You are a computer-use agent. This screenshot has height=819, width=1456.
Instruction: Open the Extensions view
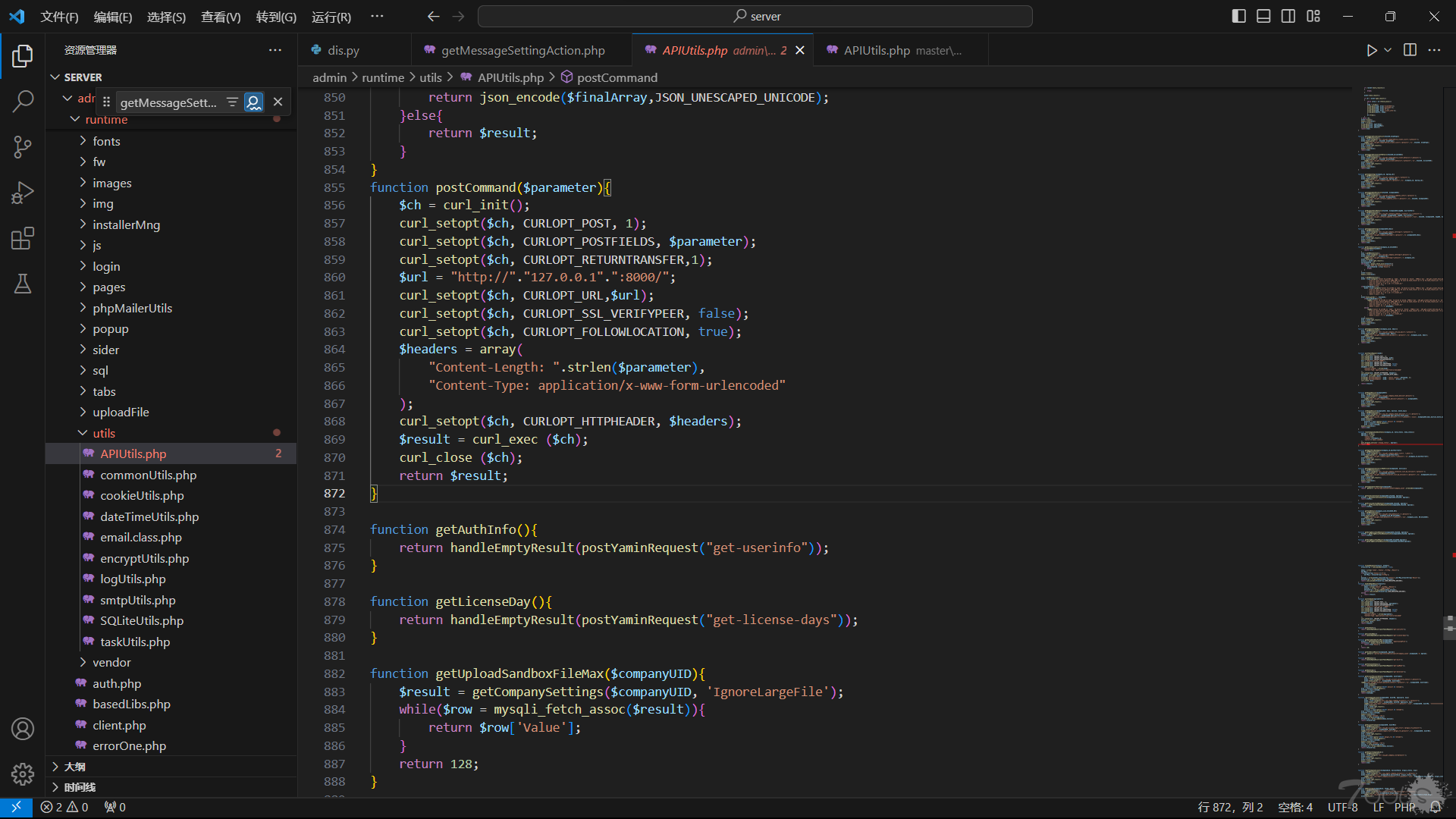(23, 238)
